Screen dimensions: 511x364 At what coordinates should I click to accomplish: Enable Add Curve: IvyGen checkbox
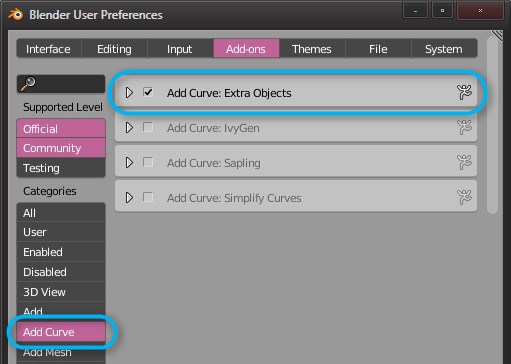(x=148, y=127)
